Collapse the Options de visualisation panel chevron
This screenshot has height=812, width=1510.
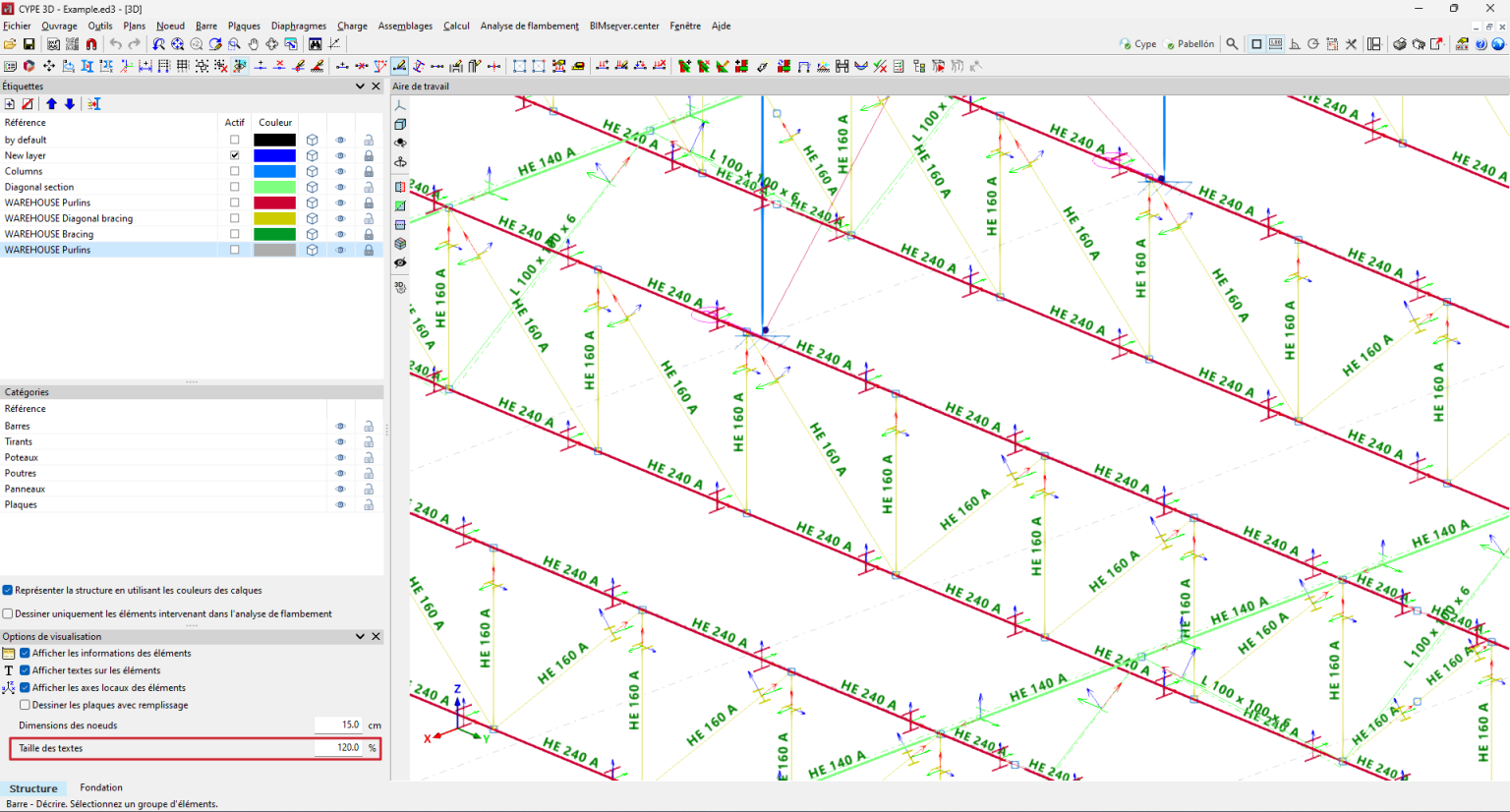360,637
